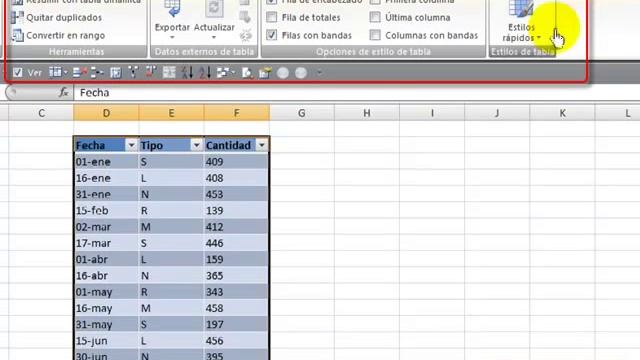Viewport: 640px width, 360px height.
Task: Select column H header
Action: click(367, 113)
